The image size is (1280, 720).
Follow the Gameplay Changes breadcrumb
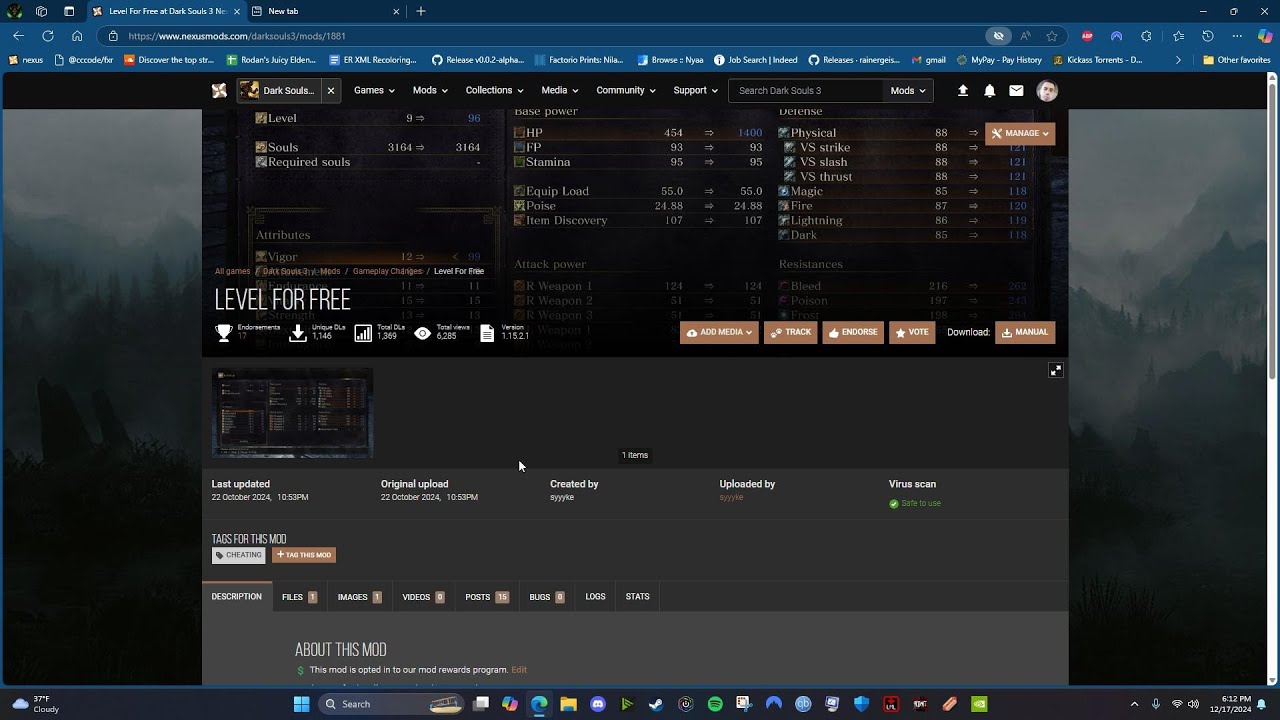click(x=387, y=271)
